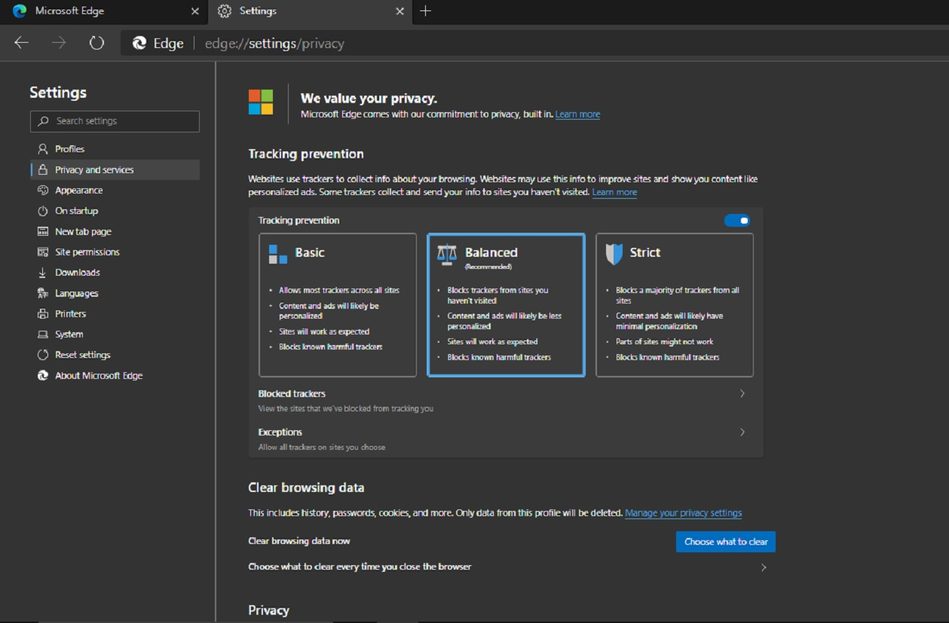Click Learn more under Tracking prevention description
Screen dimensions: 949x623
point(614,192)
